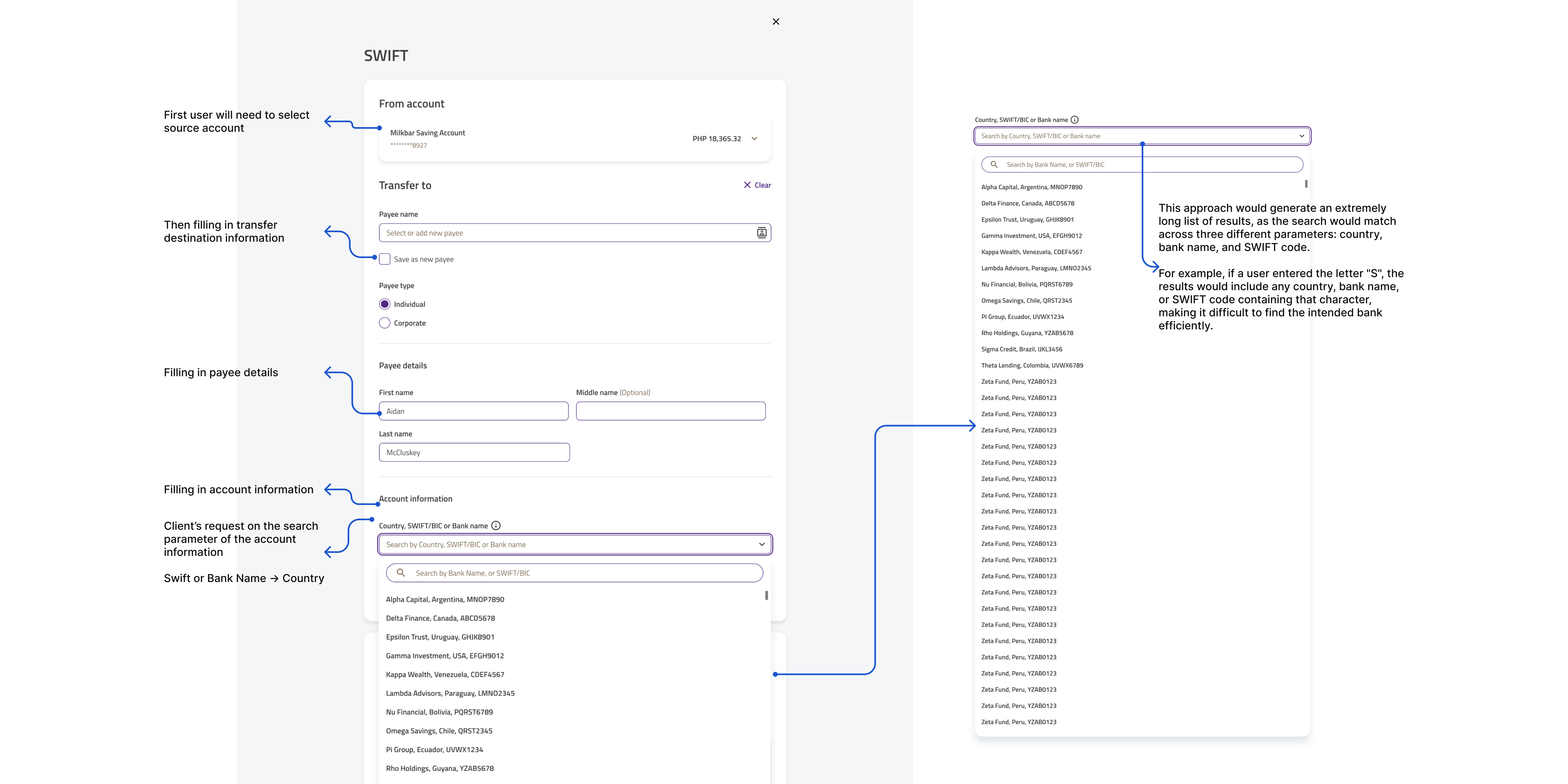Pick Pi Group, Ecuador in the right mockup
1568x784 pixels.
coord(1023,317)
